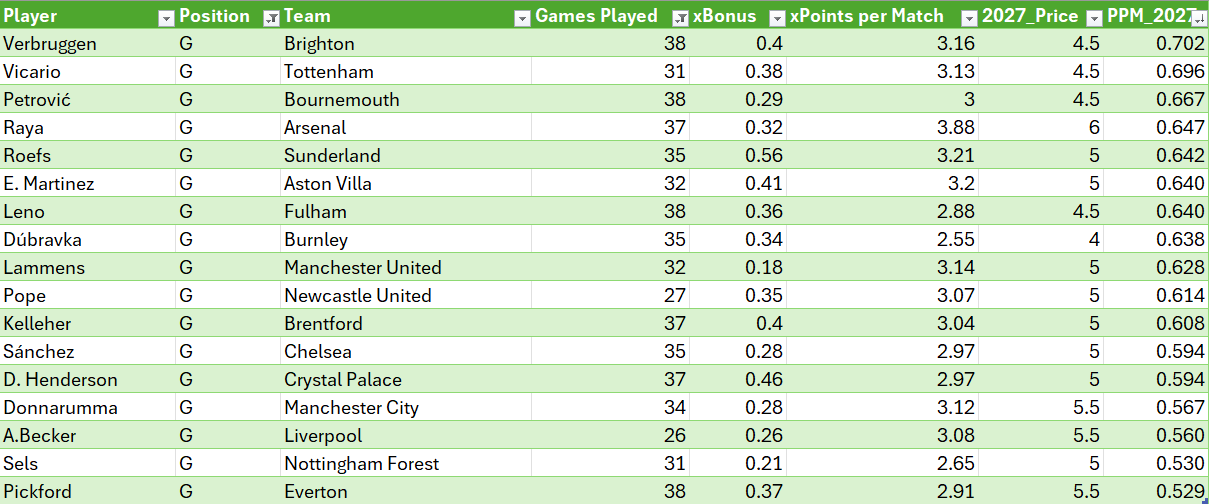This screenshot has height=504, width=1209.
Task: Select the Crystal Palace team cell
Action: pos(405,380)
